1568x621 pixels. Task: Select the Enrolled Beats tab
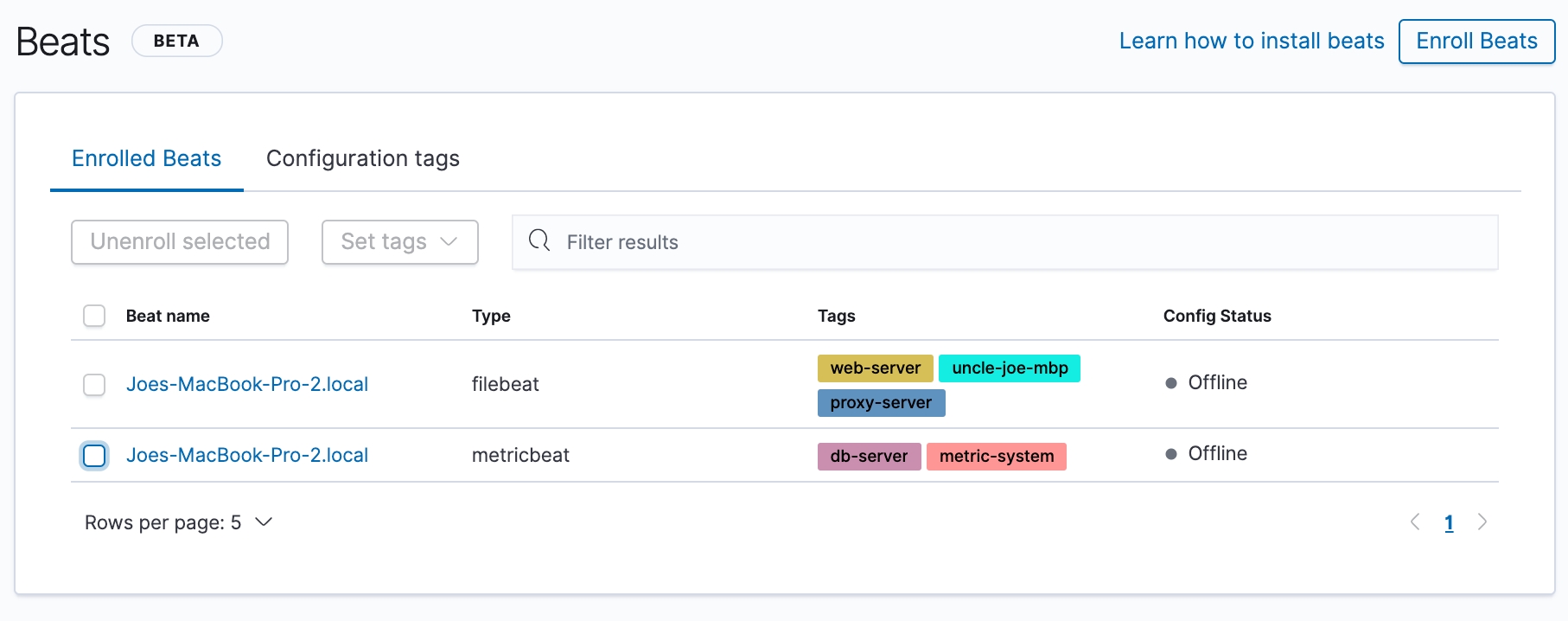pos(146,158)
